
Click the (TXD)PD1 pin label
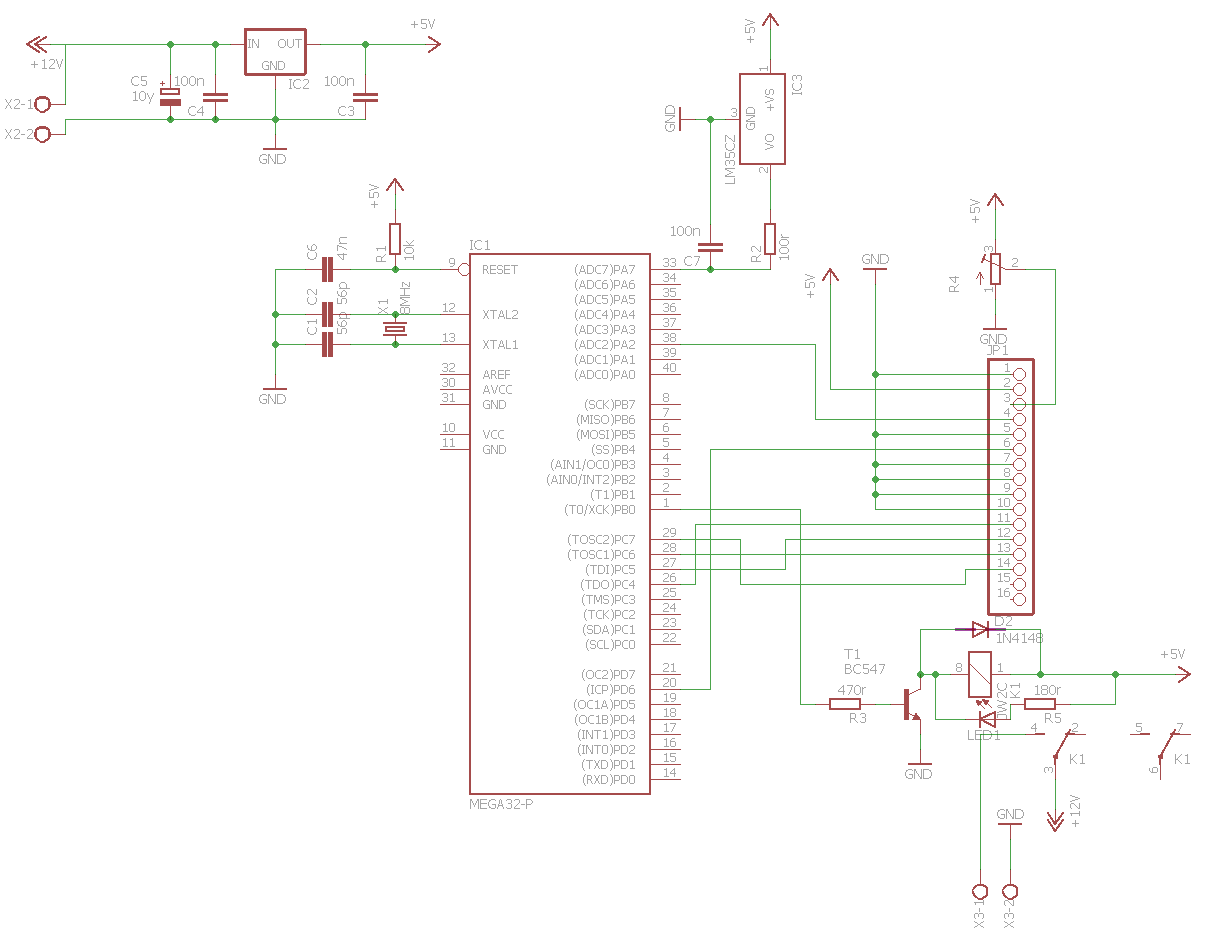(x=609, y=765)
